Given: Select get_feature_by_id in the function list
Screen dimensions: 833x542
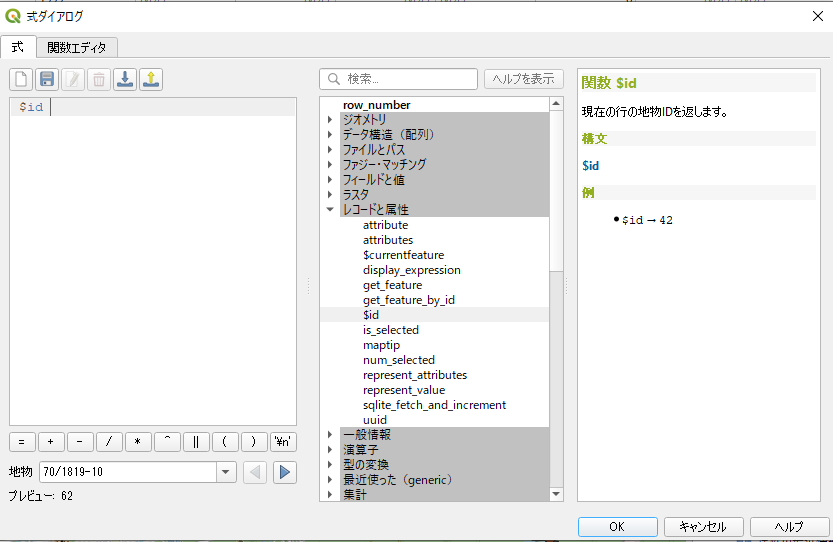Looking at the screenshot, I should pos(409,300).
